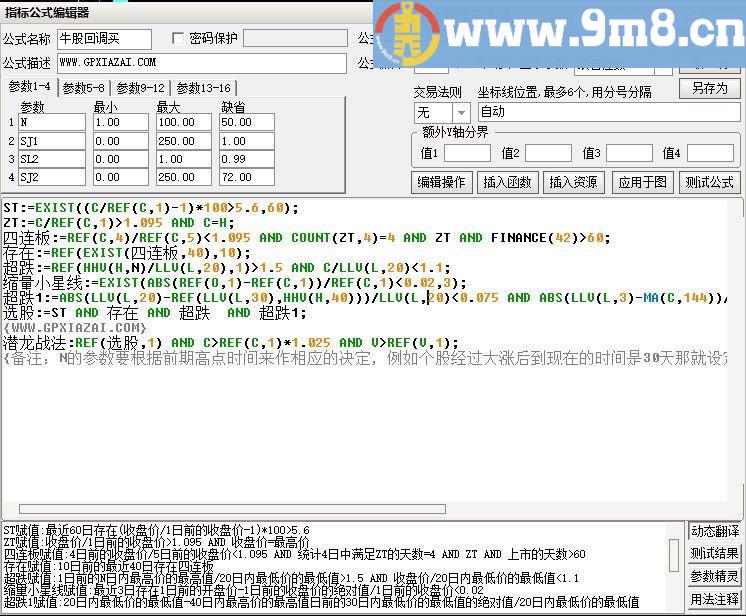
Task: Edit the 坐标线位置 field showing 自动
Action: click(x=609, y=113)
